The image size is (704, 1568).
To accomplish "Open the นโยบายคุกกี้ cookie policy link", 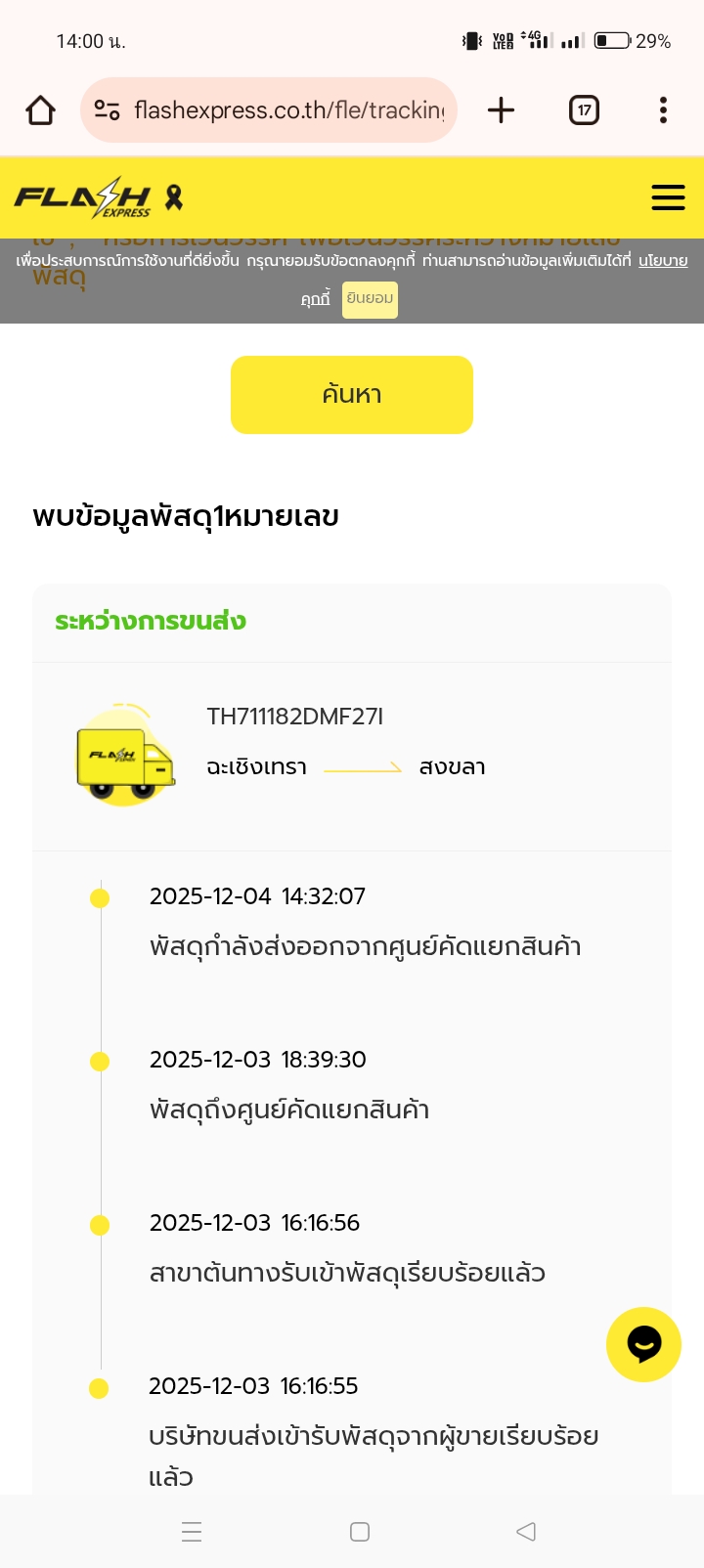I will click(x=662, y=261).
